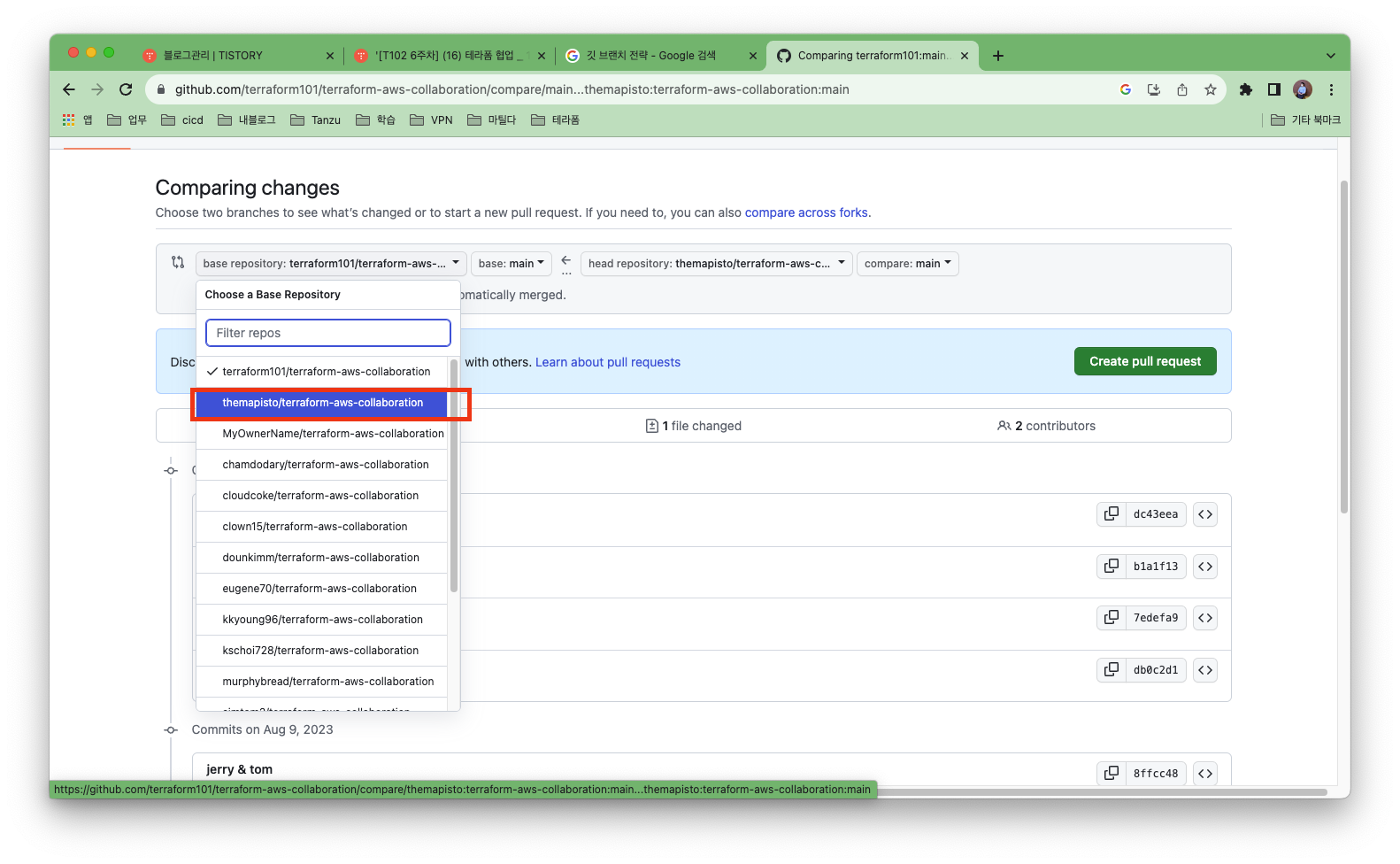This screenshot has width=1400, height=864.
Task: Open the 기타 북마크 folder
Action: [x=1305, y=120]
